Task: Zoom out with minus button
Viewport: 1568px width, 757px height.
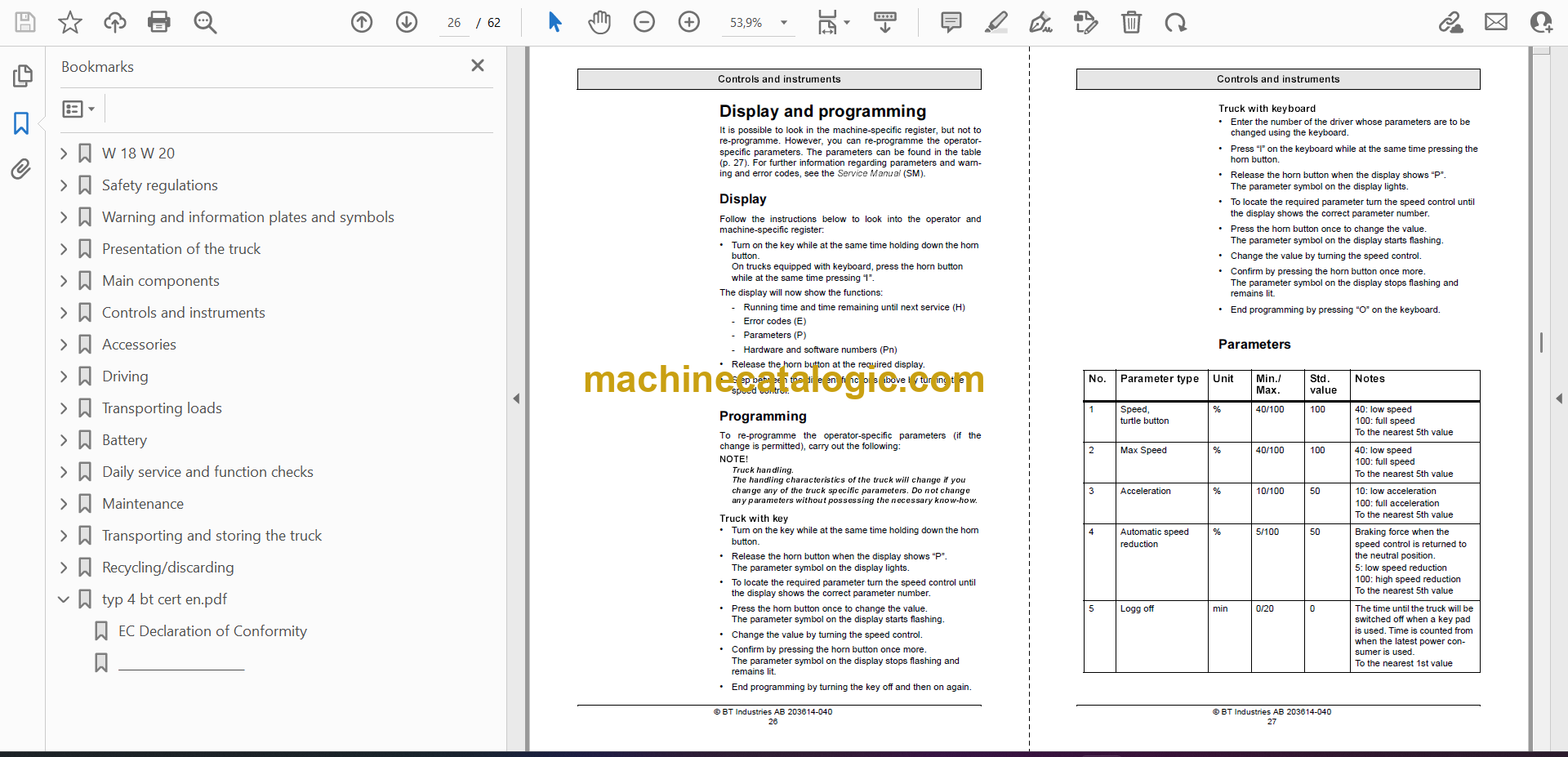Action: tap(644, 22)
